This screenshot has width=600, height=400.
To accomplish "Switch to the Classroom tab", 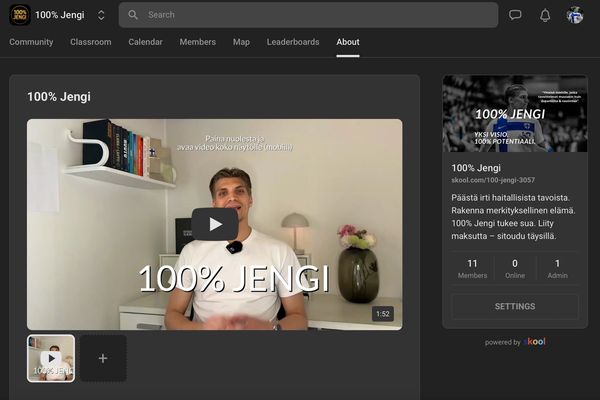I will [x=91, y=42].
